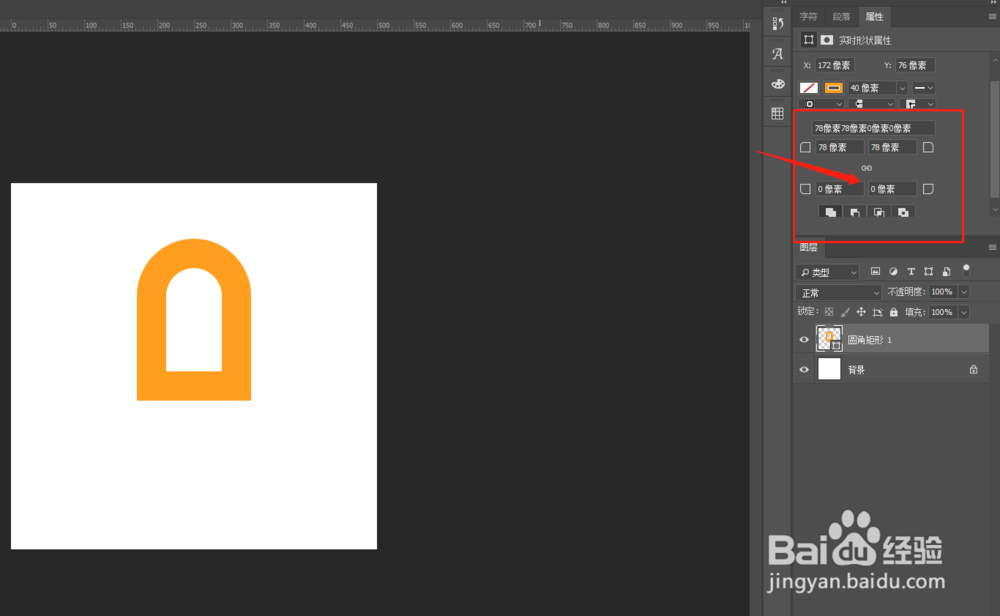Select the 图层 panel tab
The image size is (1000, 616).
pos(809,247)
